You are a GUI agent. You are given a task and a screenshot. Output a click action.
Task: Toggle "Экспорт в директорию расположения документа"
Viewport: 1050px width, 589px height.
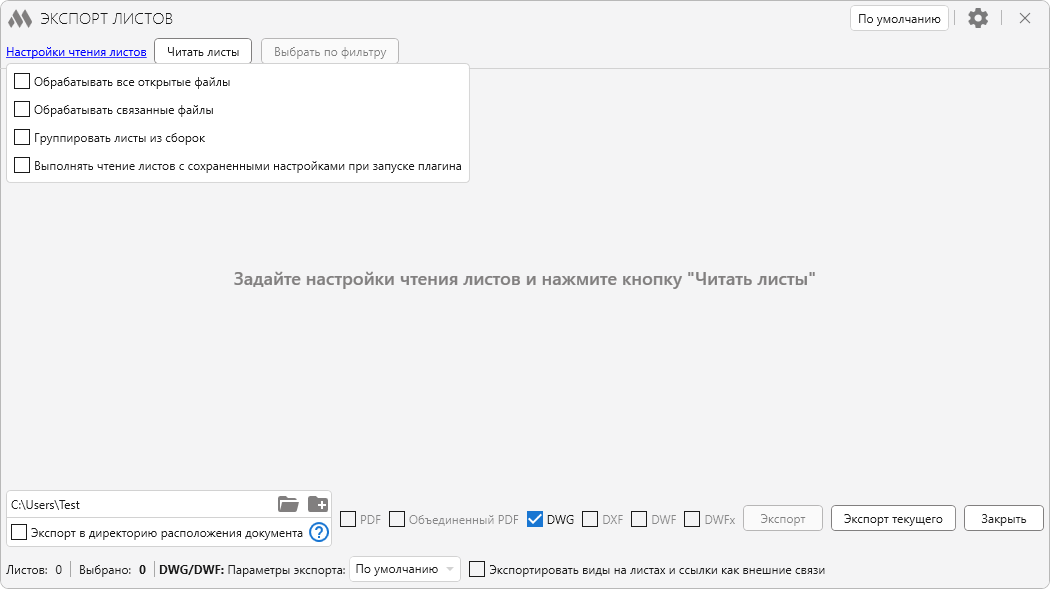[x=19, y=533]
